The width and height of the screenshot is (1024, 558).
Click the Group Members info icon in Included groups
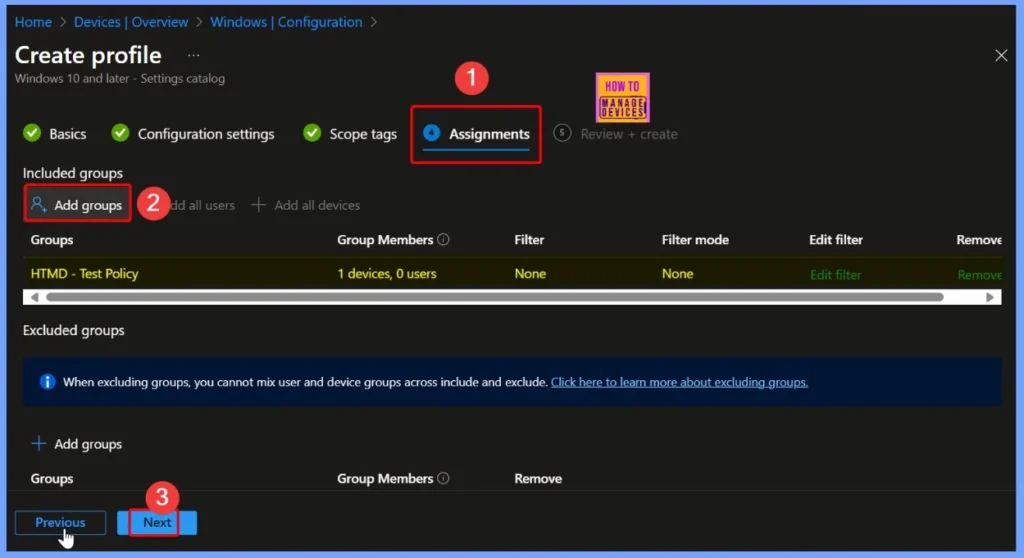[x=444, y=240]
